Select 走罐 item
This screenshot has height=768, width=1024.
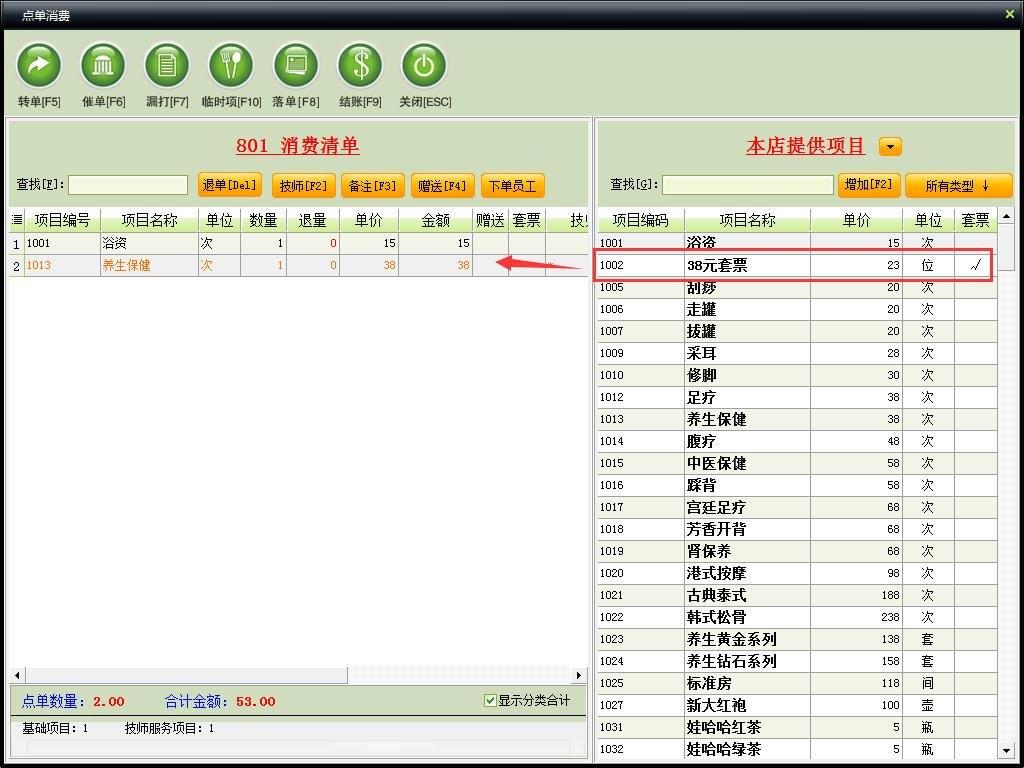coord(797,309)
